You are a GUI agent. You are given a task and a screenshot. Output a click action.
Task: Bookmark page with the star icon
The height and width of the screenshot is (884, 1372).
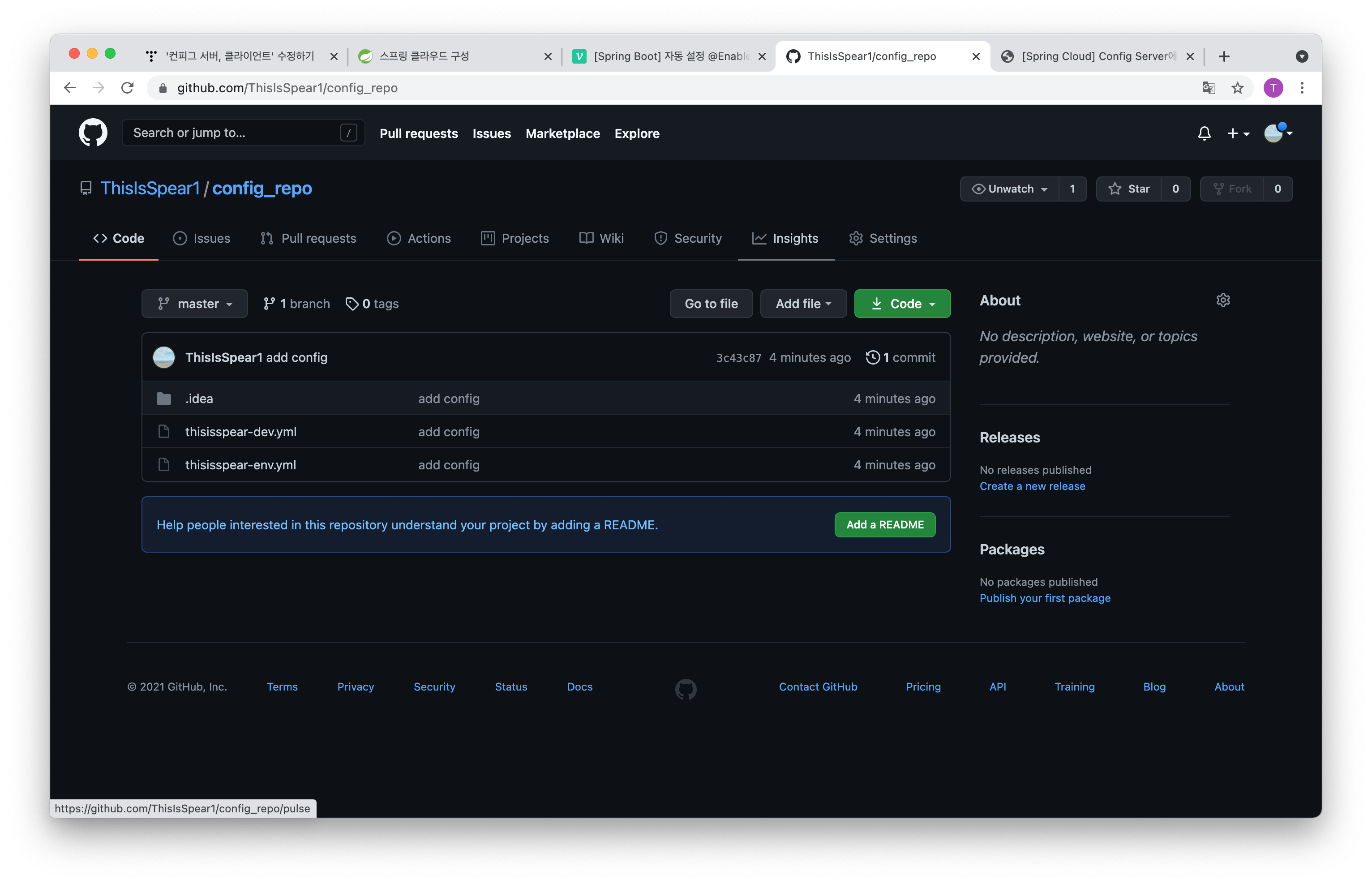point(1238,88)
